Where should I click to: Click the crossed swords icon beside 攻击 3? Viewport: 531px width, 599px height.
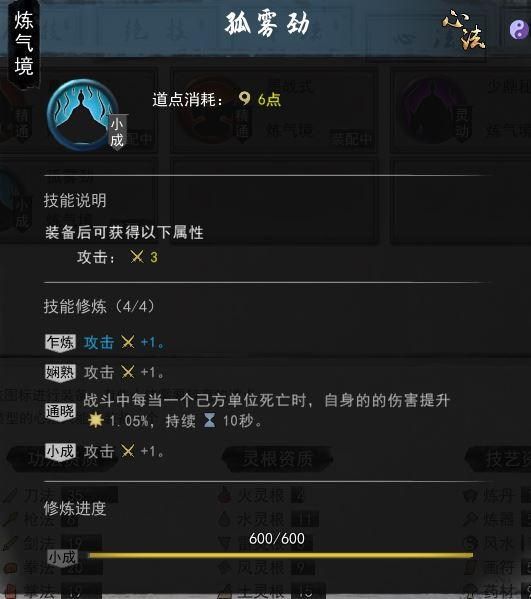[137, 257]
